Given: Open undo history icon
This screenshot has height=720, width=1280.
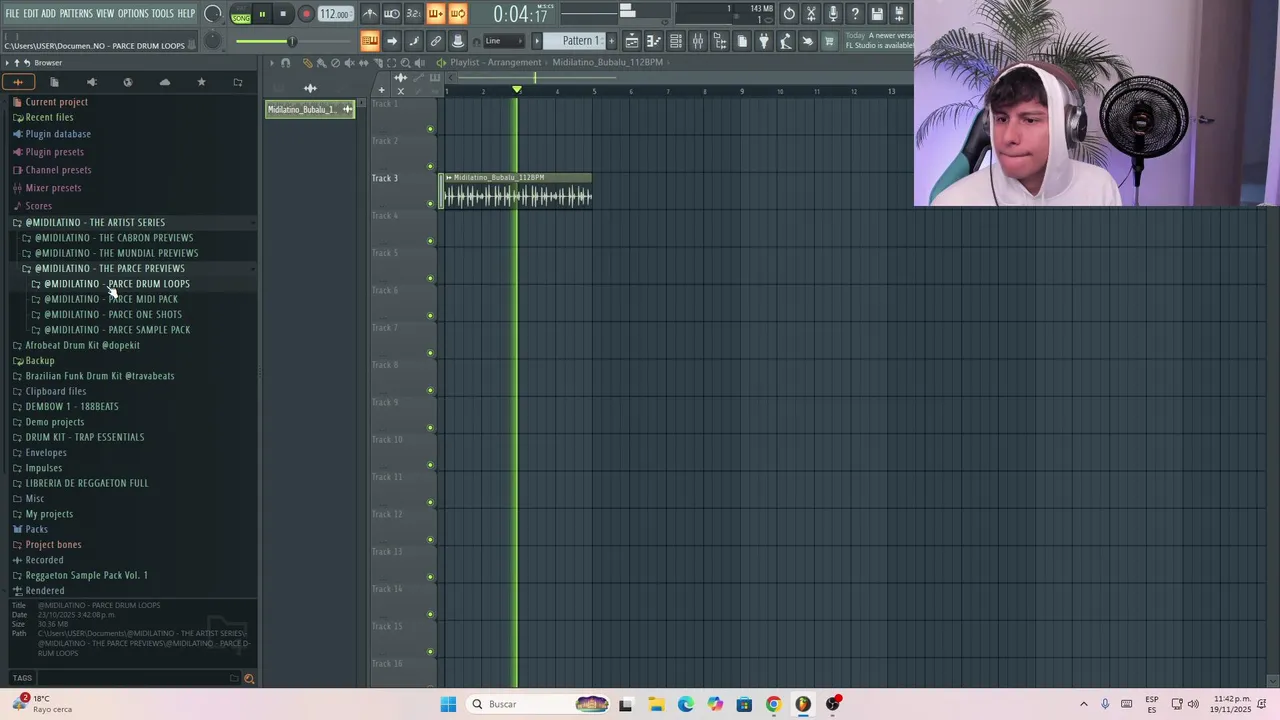Looking at the screenshot, I should pyautogui.click(x=789, y=14).
